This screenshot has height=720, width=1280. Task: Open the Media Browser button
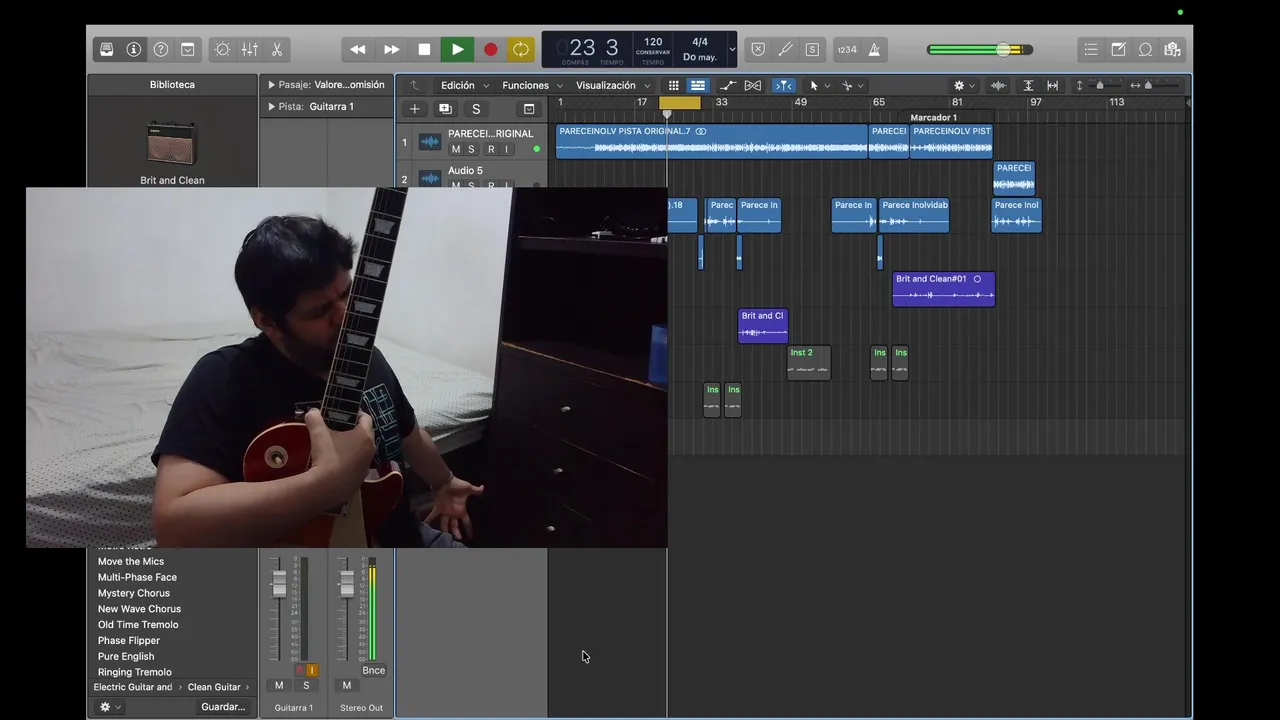tap(1172, 49)
